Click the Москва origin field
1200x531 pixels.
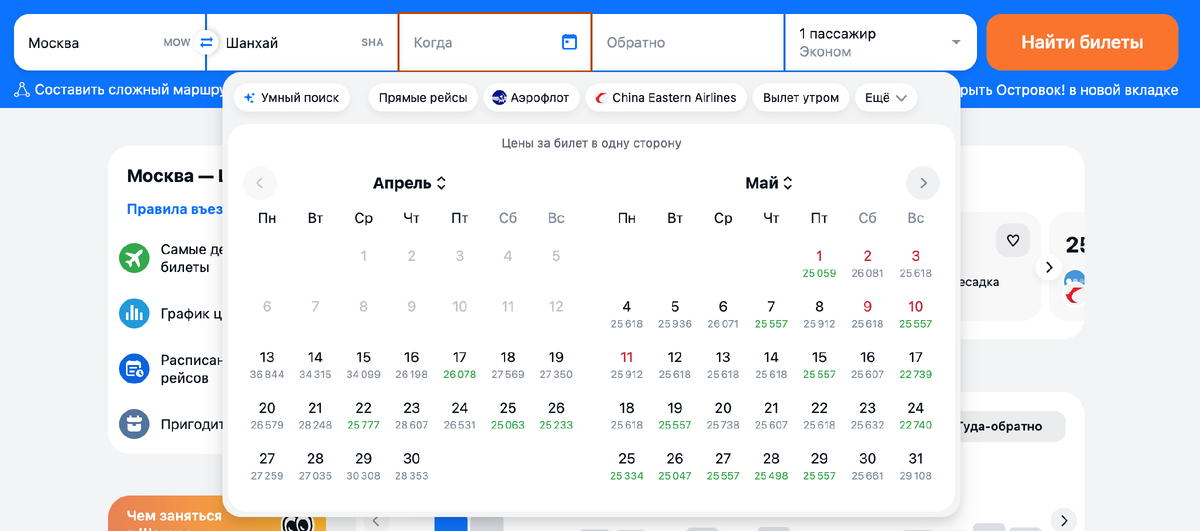tap(109, 42)
